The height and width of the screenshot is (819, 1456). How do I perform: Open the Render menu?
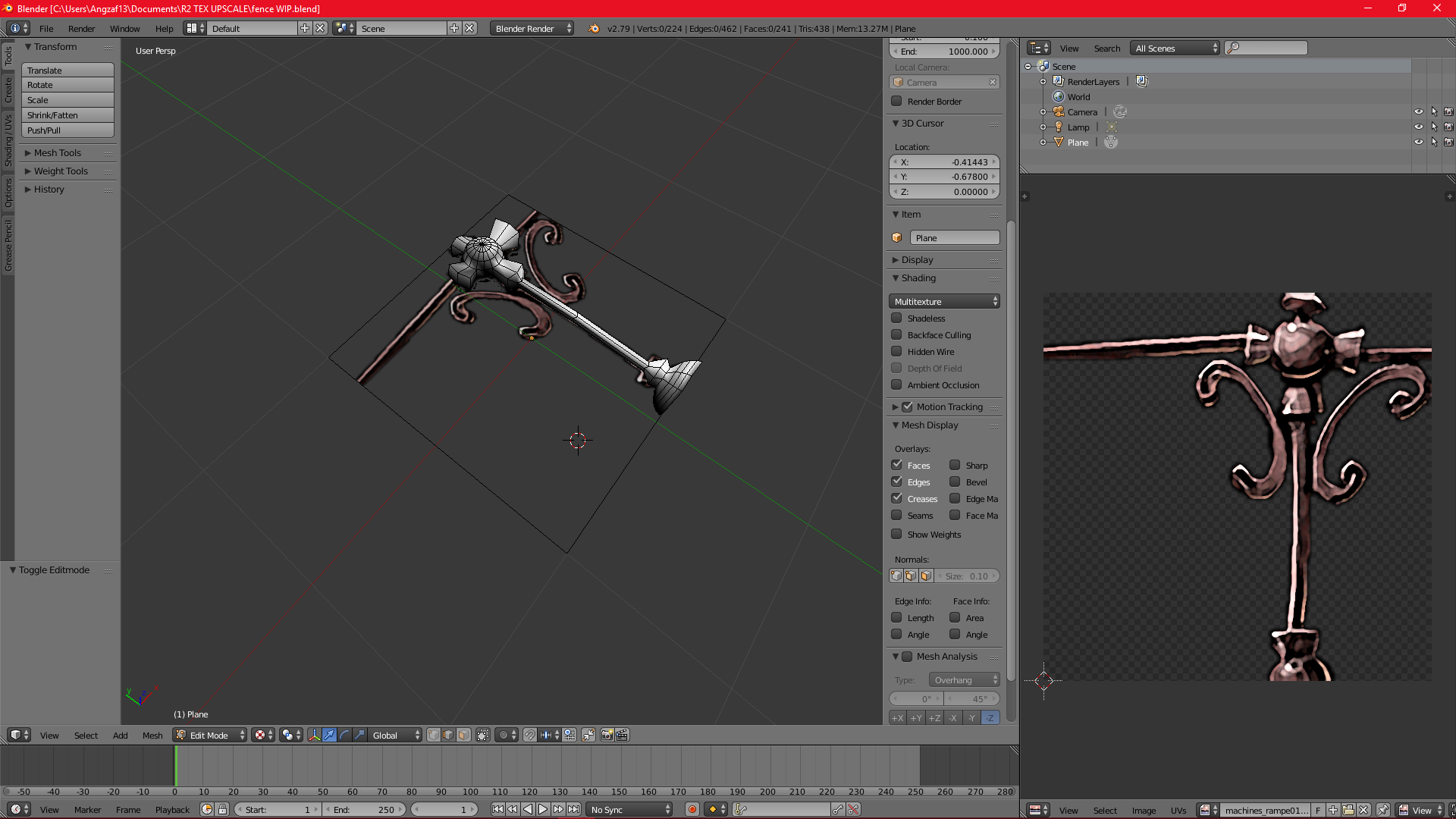click(81, 28)
